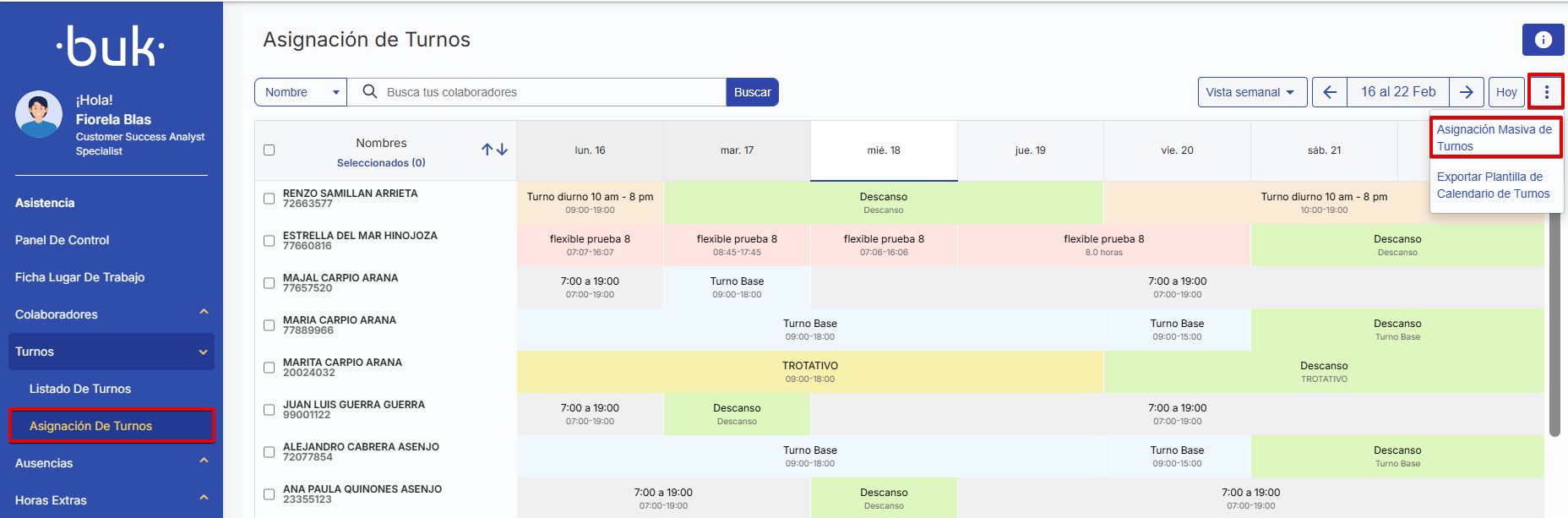Sort names using the up-down arrows icon

click(494, 150)
